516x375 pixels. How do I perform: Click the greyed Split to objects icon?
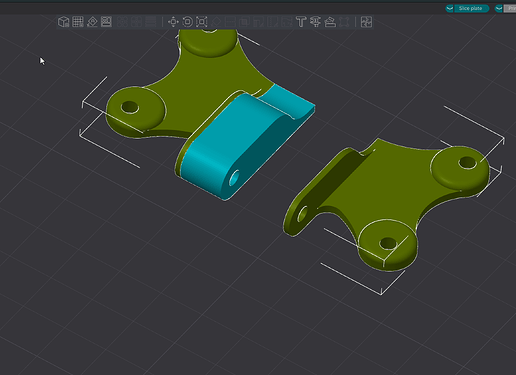(x=122, y=22)
